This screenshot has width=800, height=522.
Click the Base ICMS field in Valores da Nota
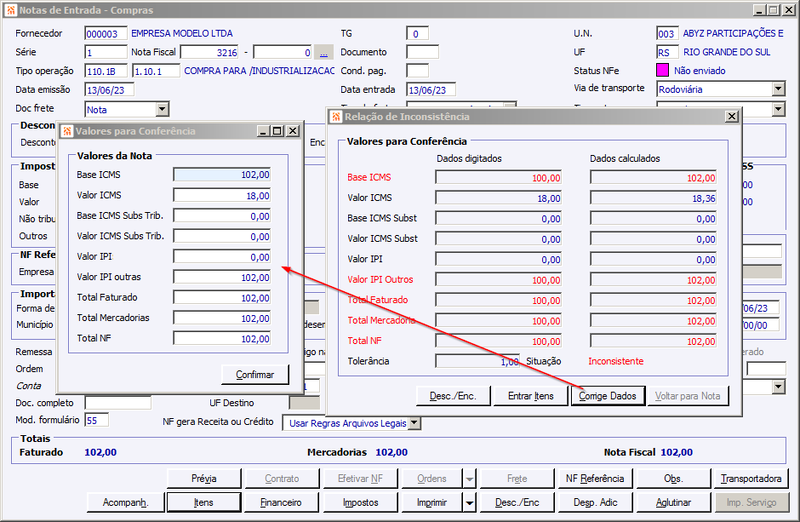[222, 175]
